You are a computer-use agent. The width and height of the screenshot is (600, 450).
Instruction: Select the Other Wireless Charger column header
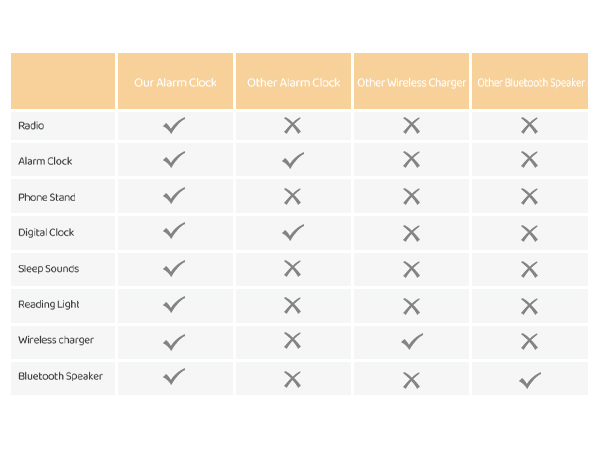(x=411, y=82)
